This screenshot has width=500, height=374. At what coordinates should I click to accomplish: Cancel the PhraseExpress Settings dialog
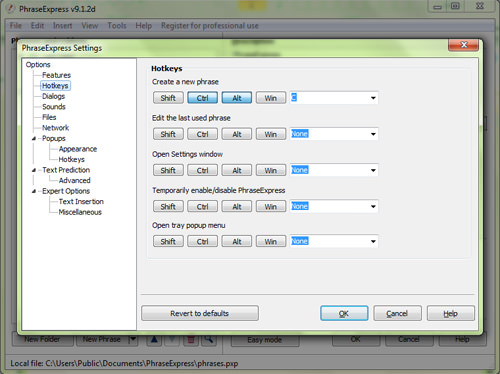coord(397,313)
